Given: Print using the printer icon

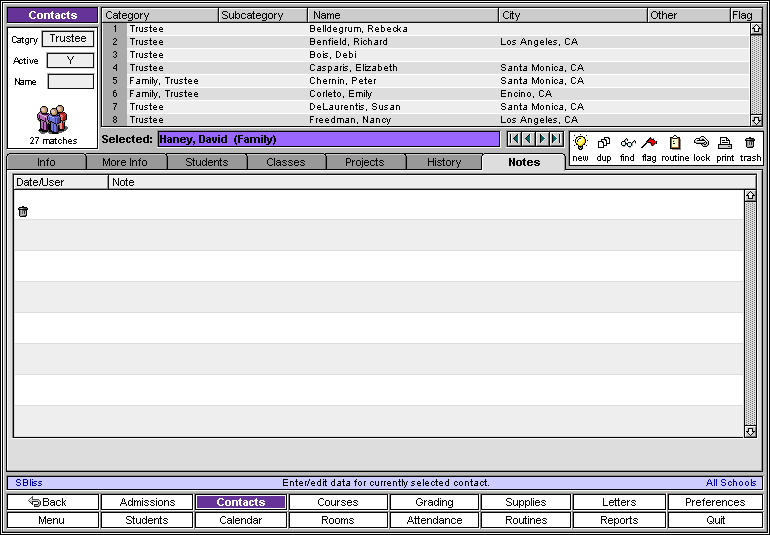Looking at the screenshot, I should (x=725, y=143).
